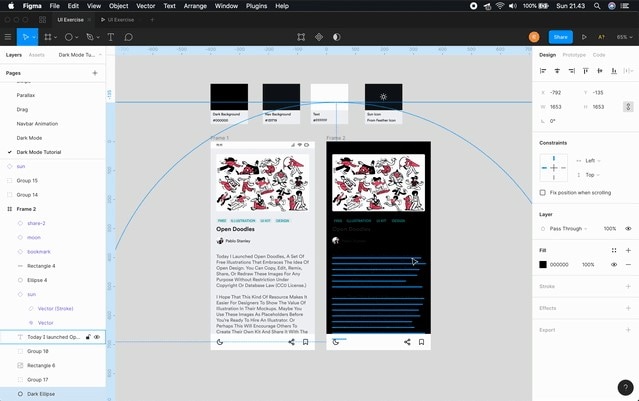Open the help question mark button
The height and width of the screenshot is (401, 639).
click(x=625, y=388)
